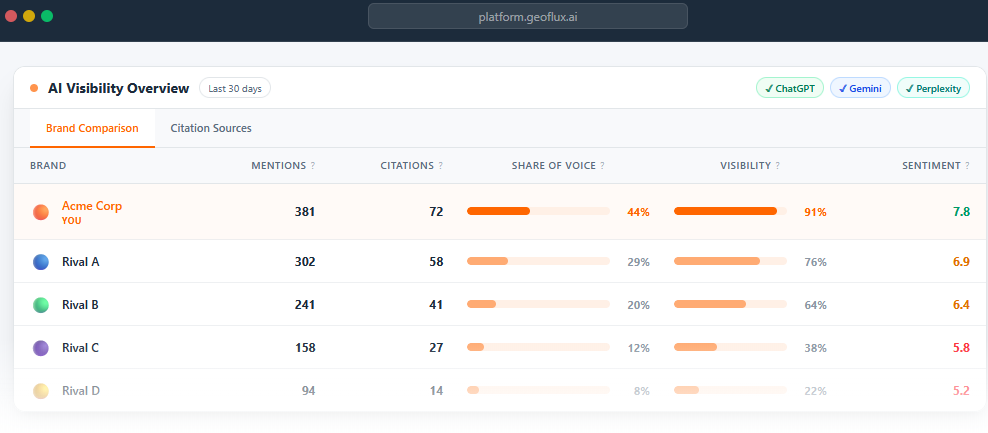988x433 pixels.
Task: Click the help icon beside Share of Voice
Action: (602, 166)
